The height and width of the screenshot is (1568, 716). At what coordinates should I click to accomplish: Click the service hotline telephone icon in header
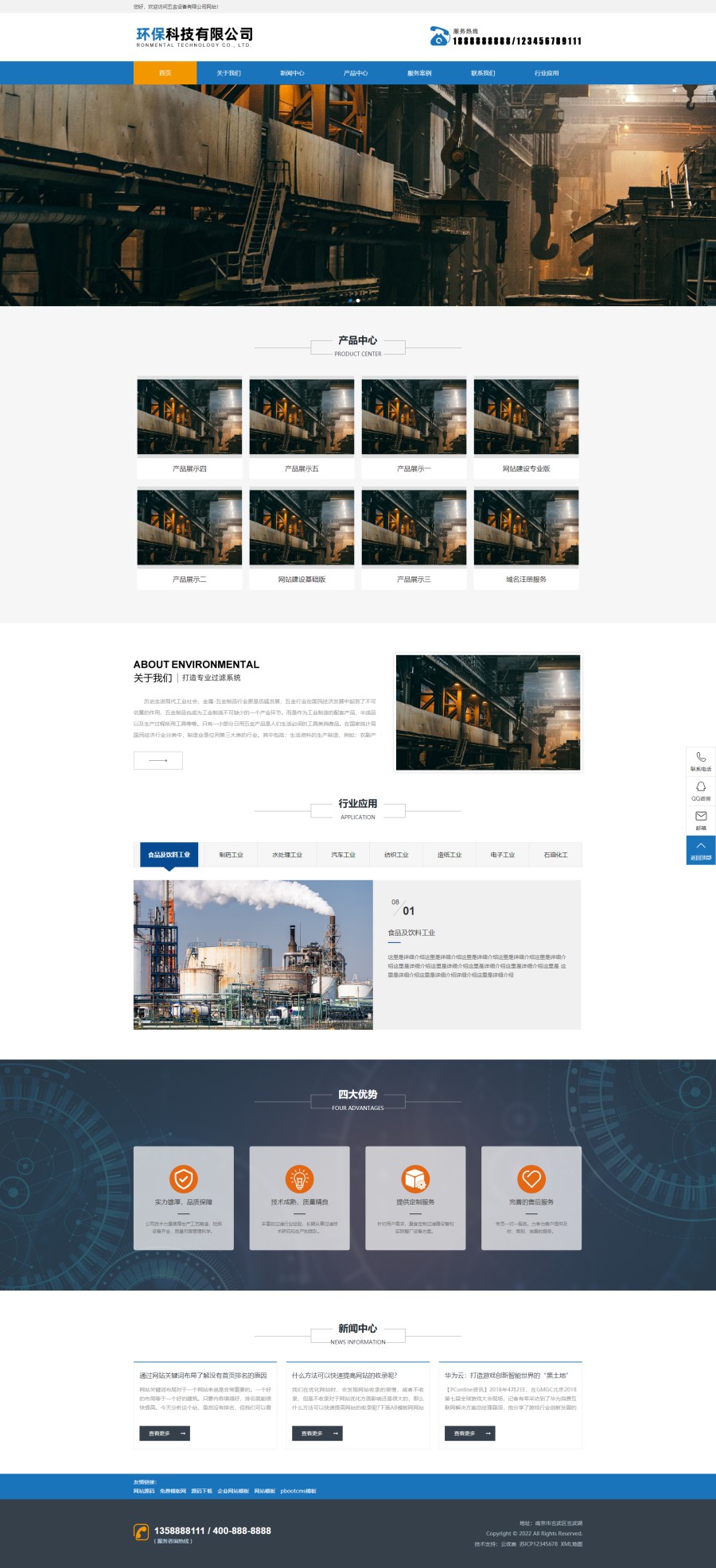(x=439, y=36)
